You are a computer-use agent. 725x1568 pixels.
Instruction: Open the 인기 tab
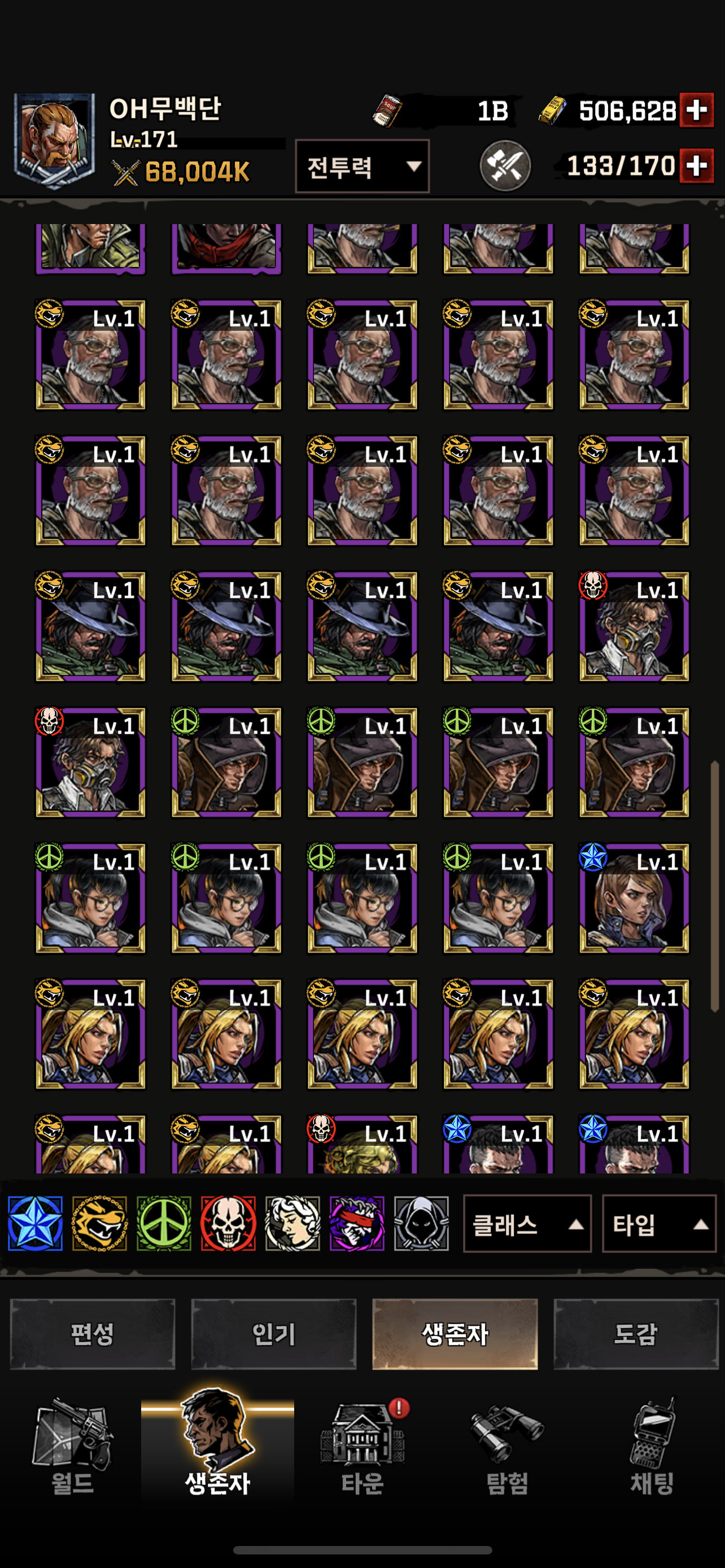[273, 1334]
